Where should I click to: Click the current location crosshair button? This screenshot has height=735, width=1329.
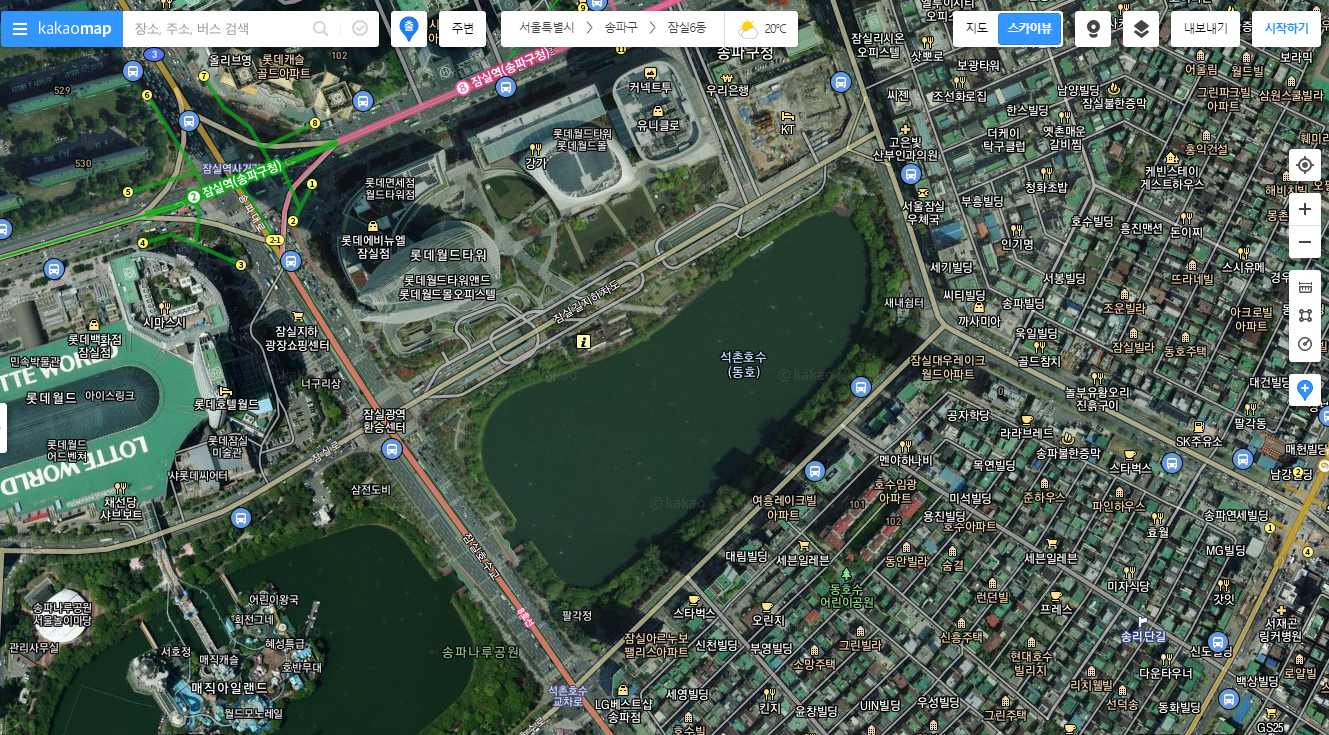pos(1305,165)
